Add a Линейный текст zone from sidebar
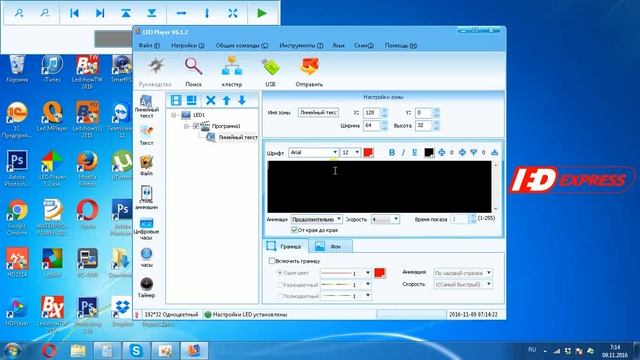This screenshot has height=360, width=640. [146, 106]
